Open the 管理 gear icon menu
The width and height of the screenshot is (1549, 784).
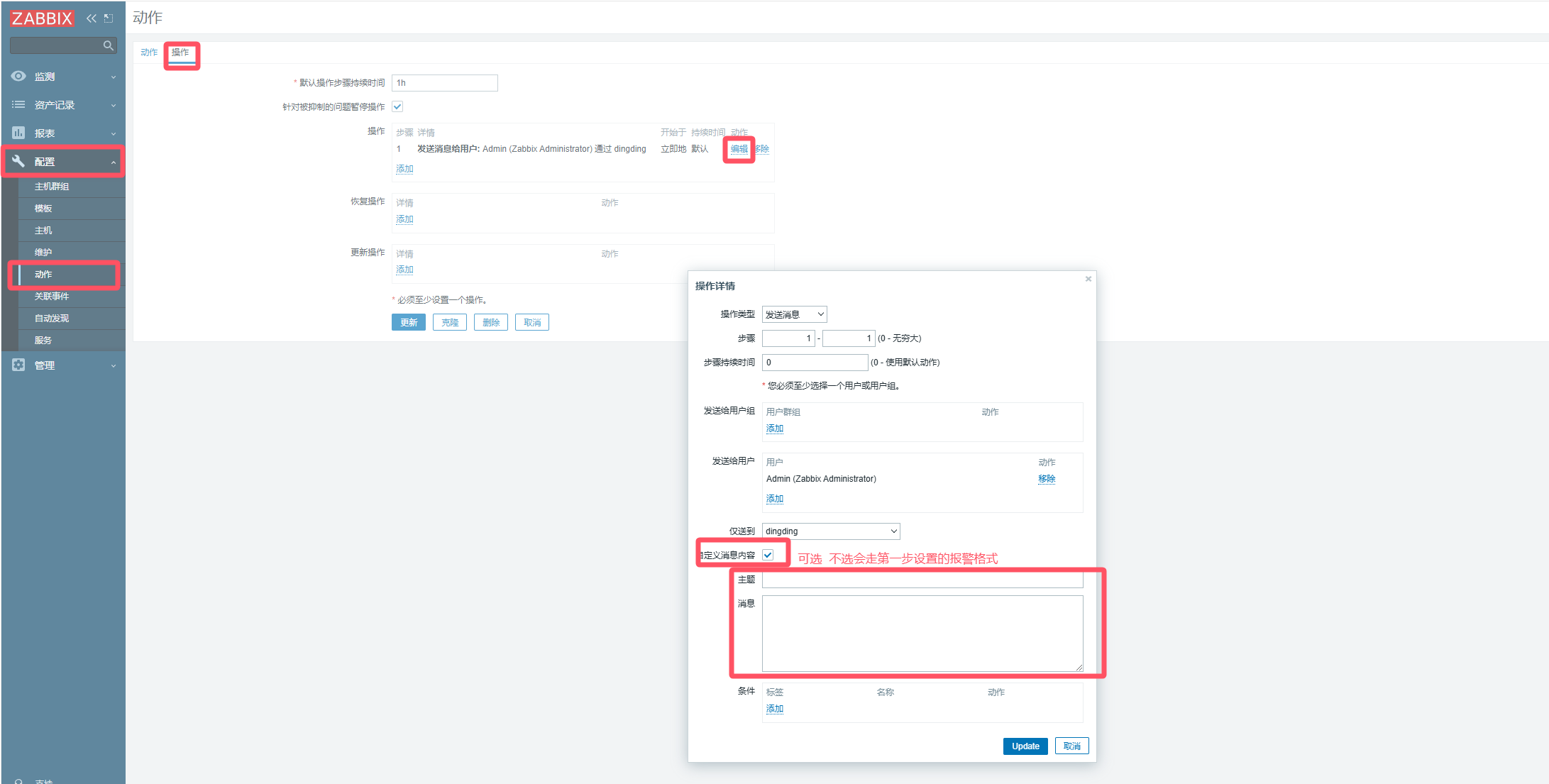pos(18,365)
